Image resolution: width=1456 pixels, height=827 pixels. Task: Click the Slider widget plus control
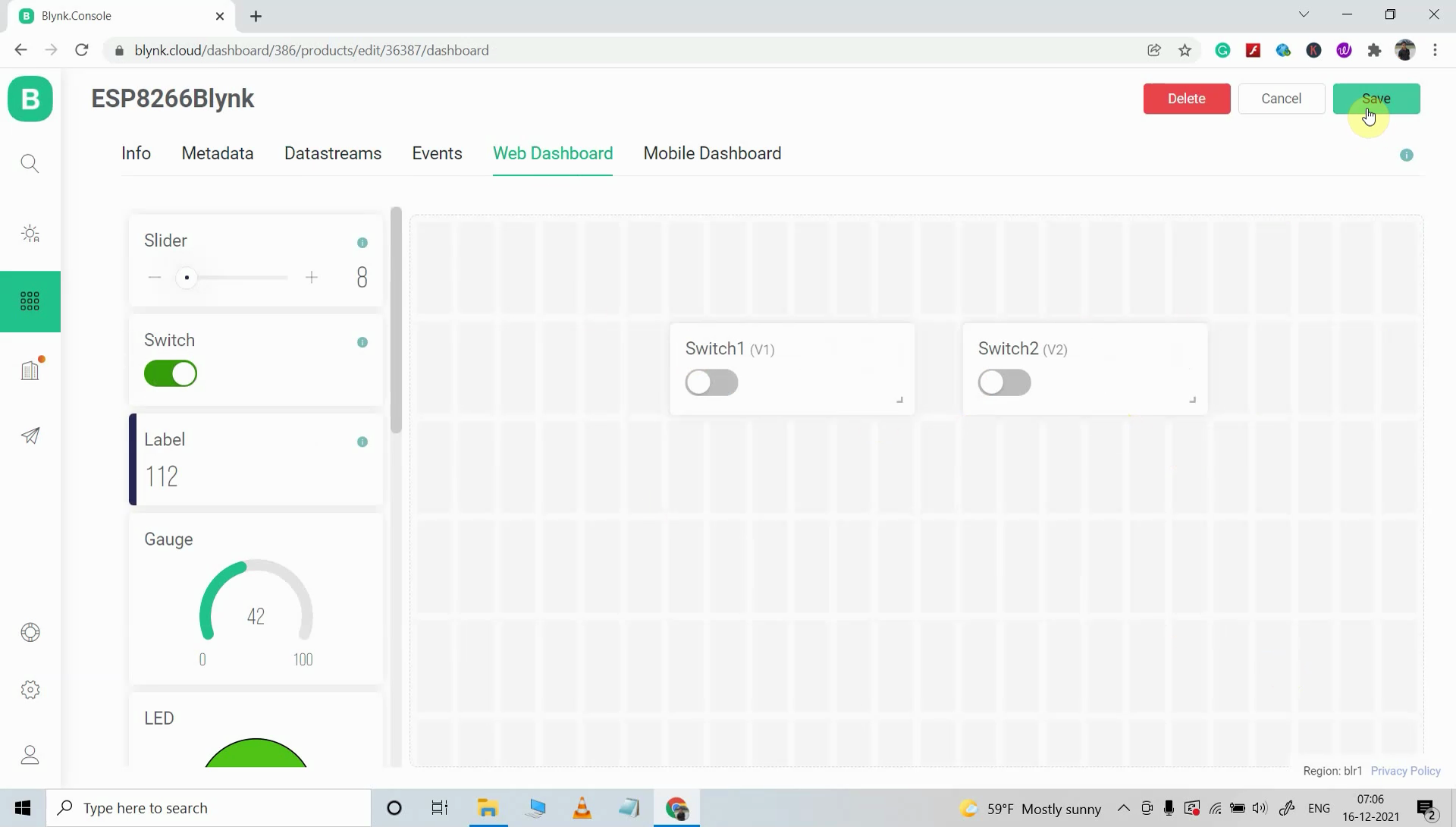point(312,278)
